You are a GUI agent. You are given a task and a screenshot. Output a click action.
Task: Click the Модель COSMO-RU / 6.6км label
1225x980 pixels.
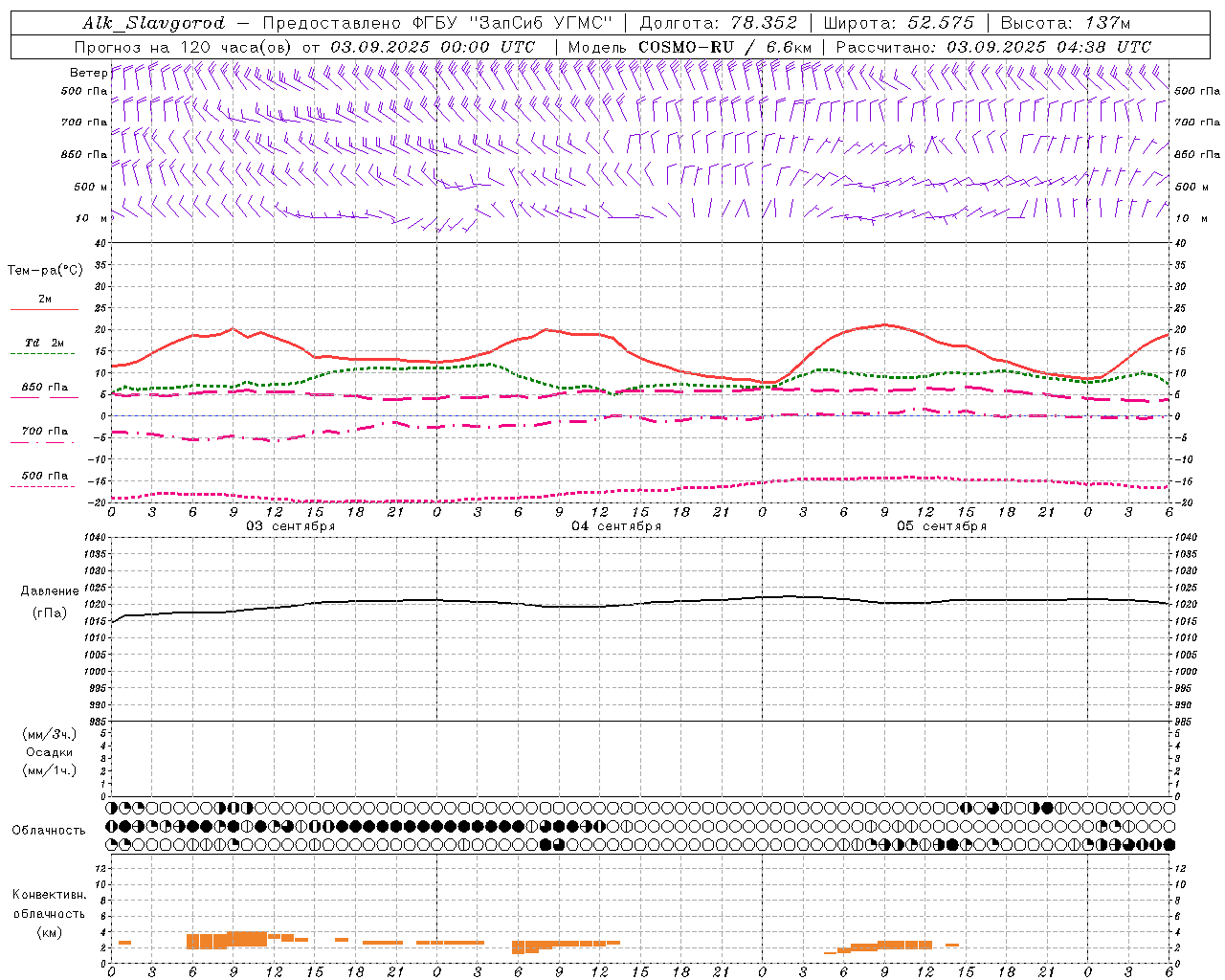[689, 47]
